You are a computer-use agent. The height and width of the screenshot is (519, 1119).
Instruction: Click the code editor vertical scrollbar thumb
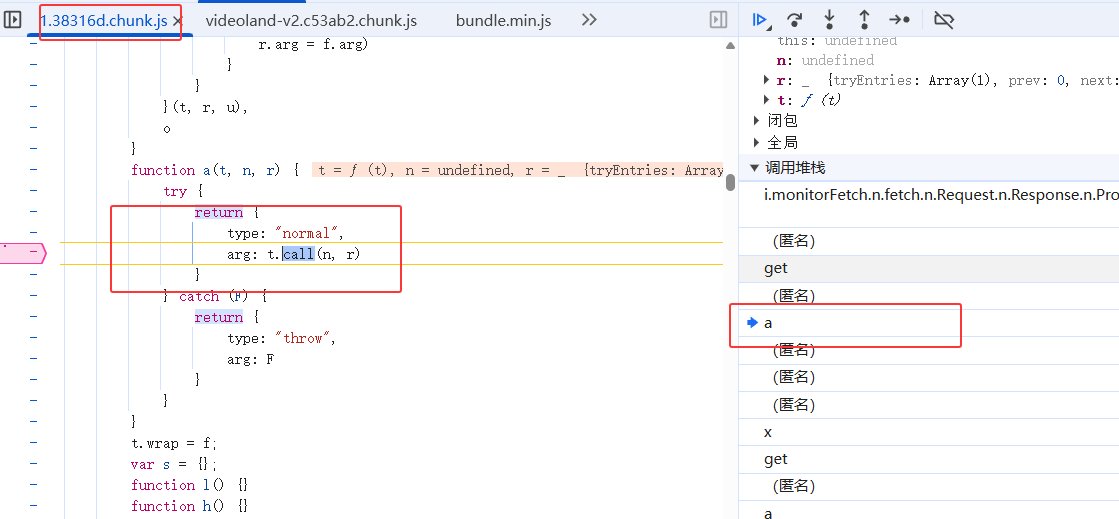coord(730,183)
